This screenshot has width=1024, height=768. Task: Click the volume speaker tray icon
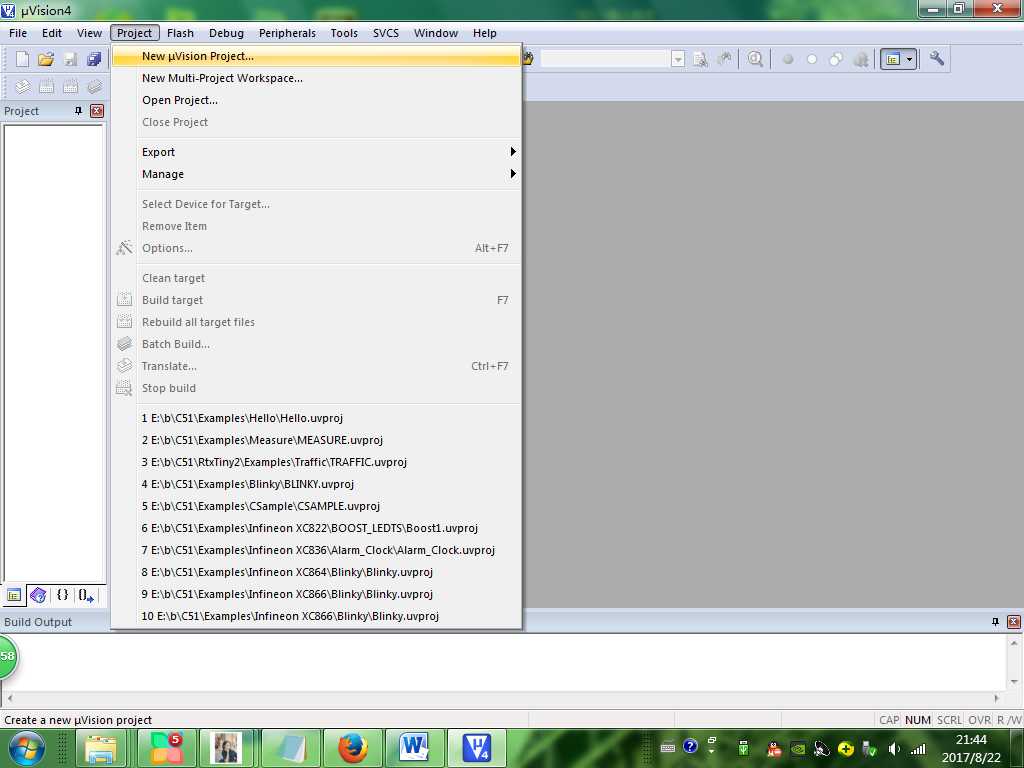tap(894, 749)
